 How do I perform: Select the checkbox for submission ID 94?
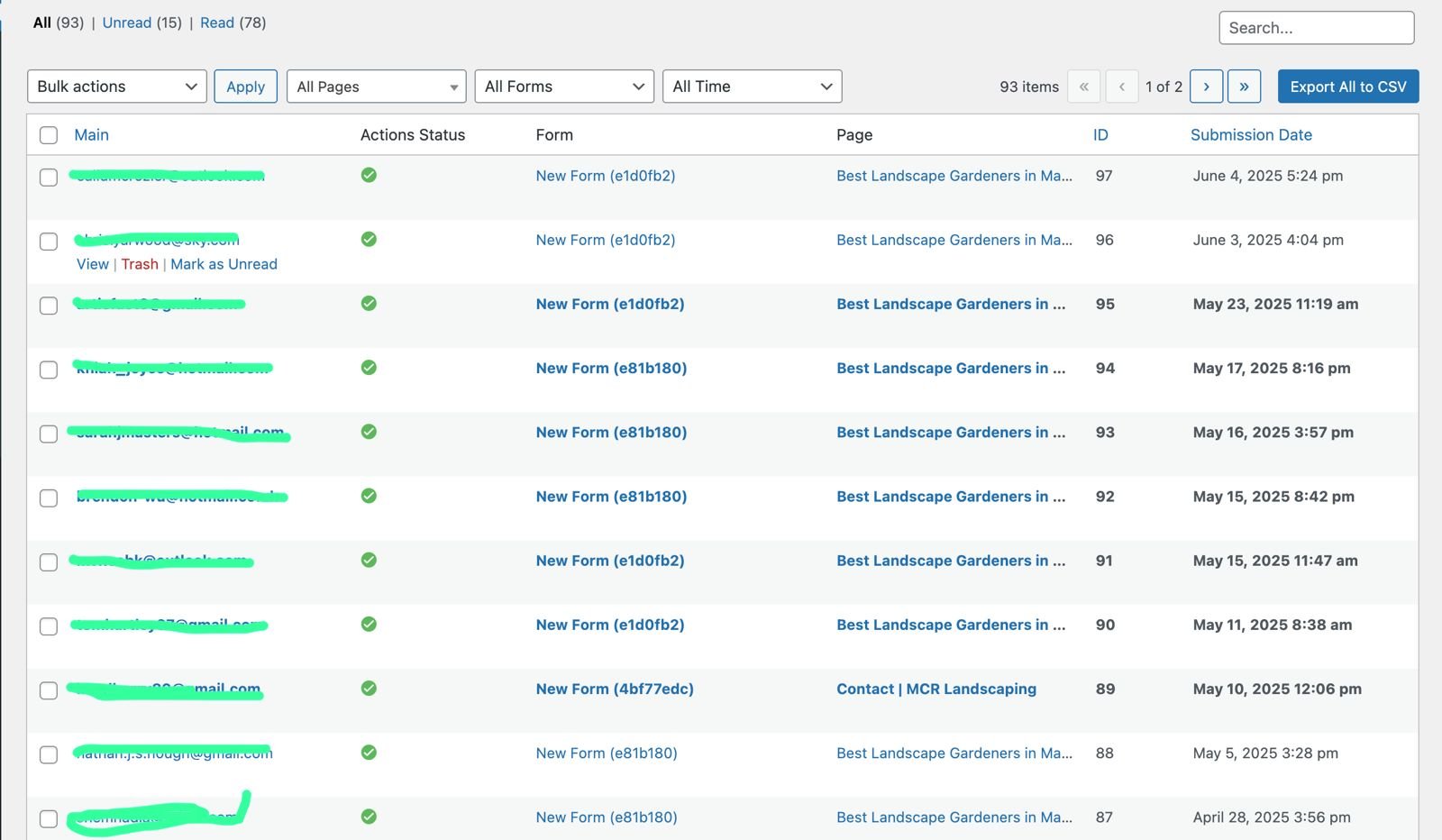tap(49, 370)
